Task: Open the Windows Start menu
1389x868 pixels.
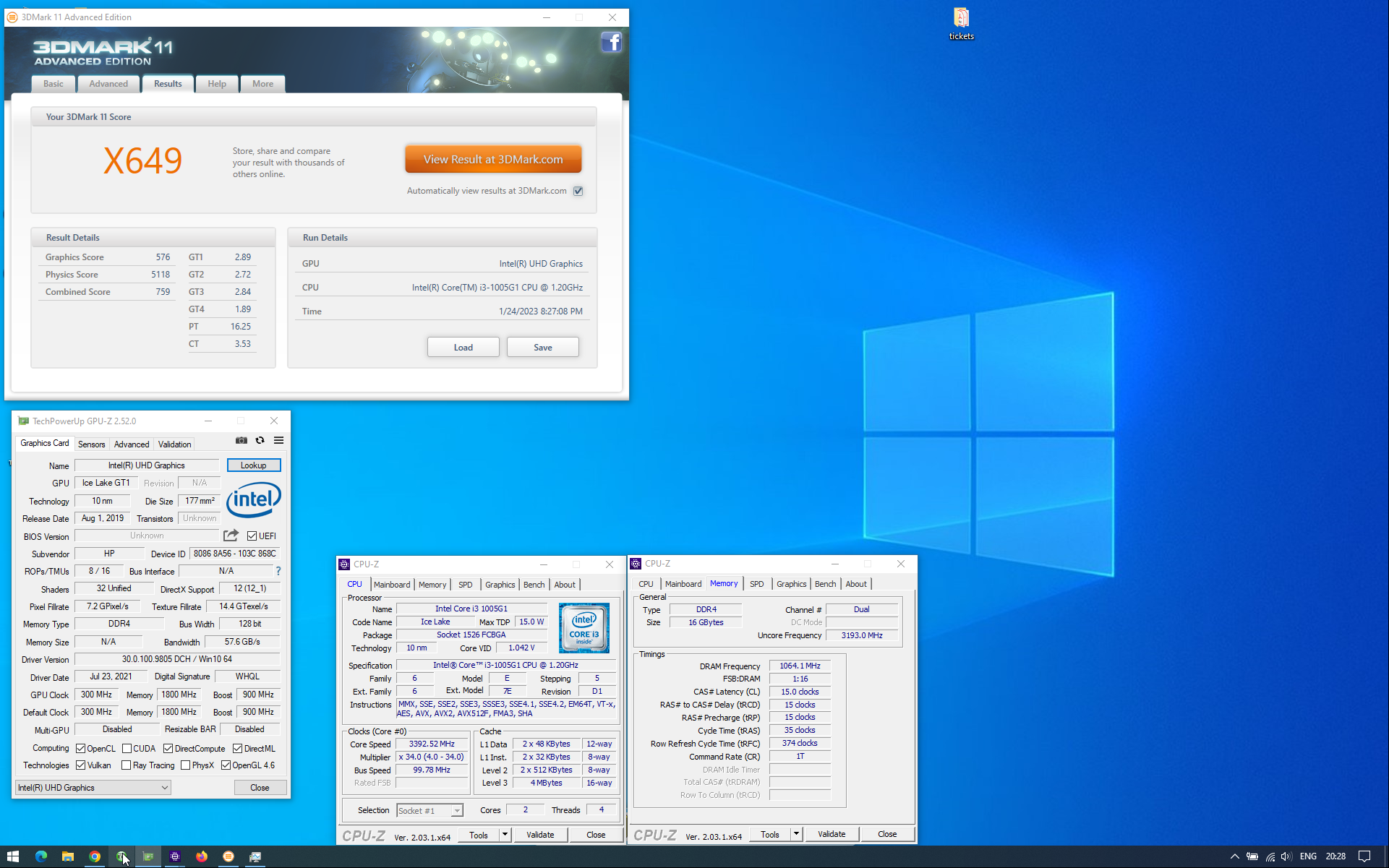Action: (12, 856)
